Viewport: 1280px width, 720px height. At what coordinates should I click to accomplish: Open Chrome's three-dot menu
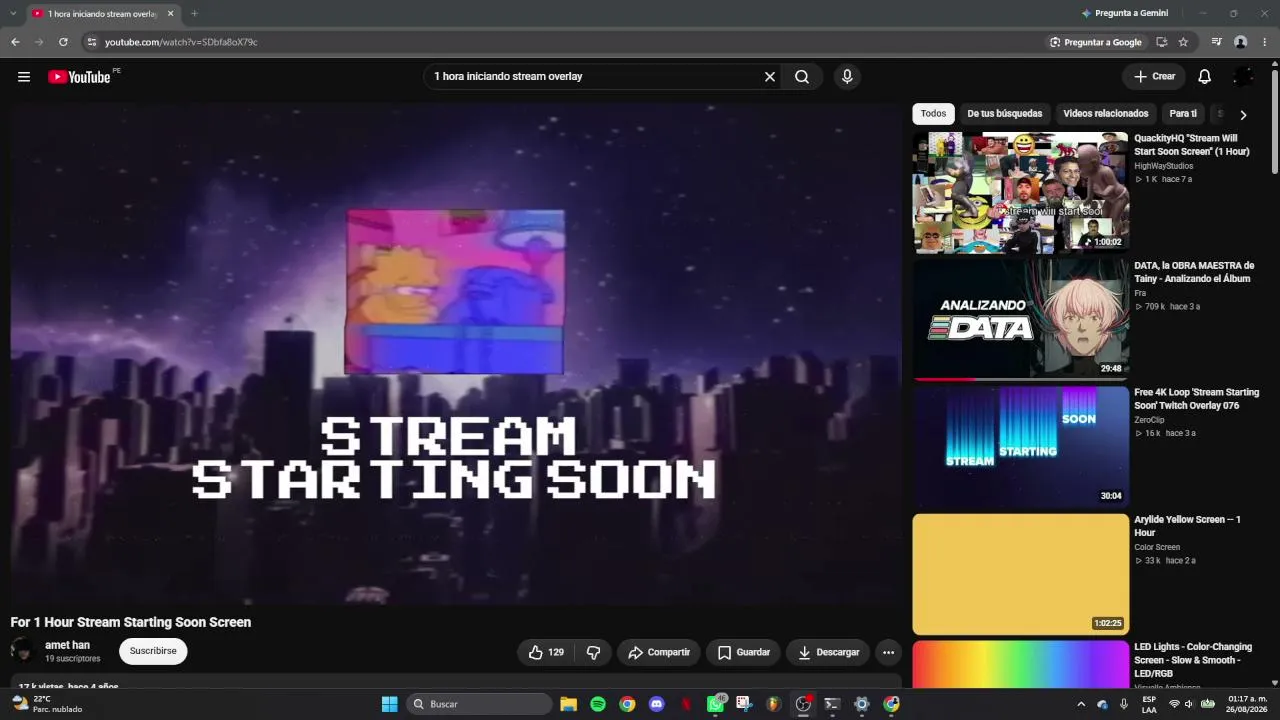click(1265, 42)
